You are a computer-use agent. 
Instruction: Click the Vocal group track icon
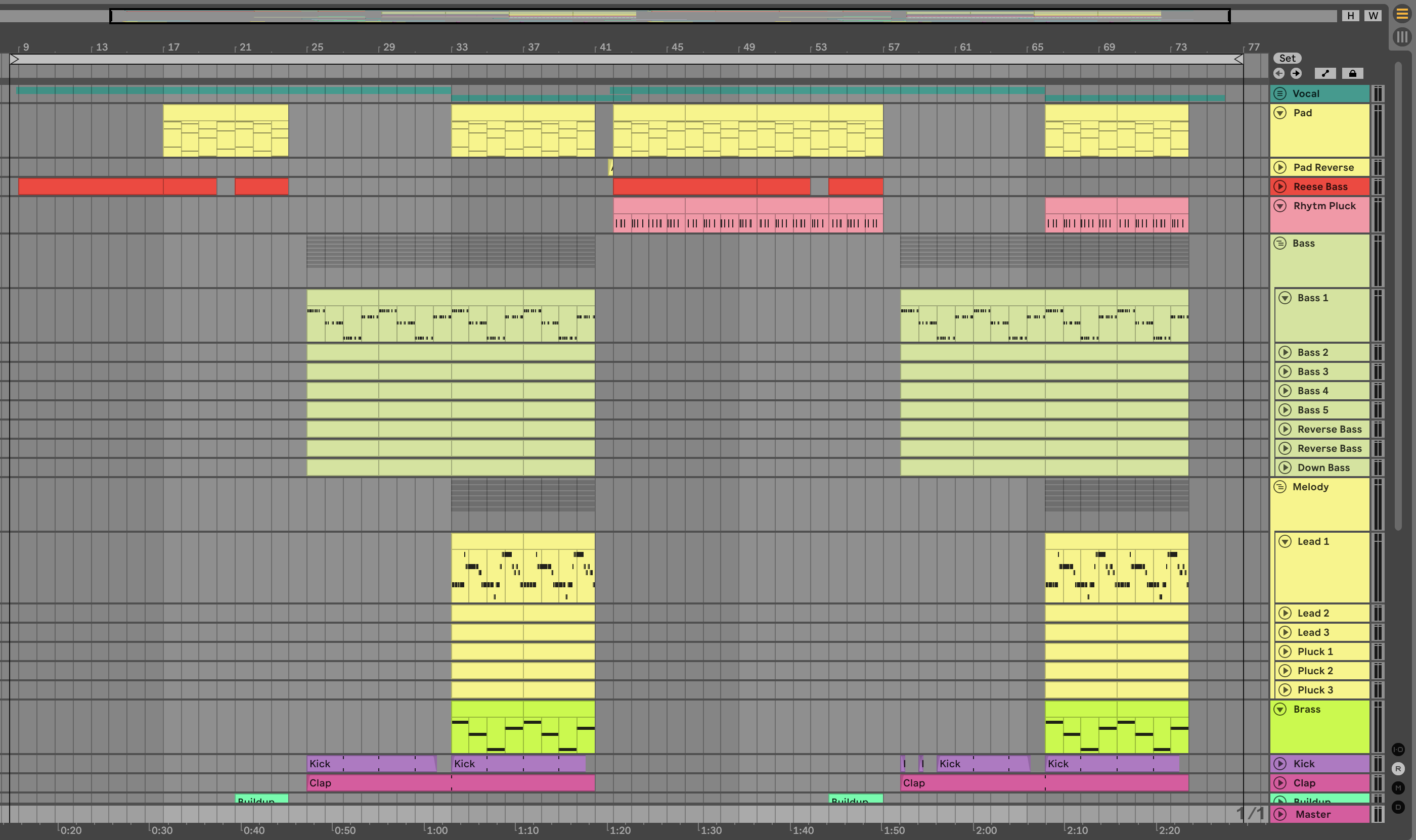point(1280,94)
